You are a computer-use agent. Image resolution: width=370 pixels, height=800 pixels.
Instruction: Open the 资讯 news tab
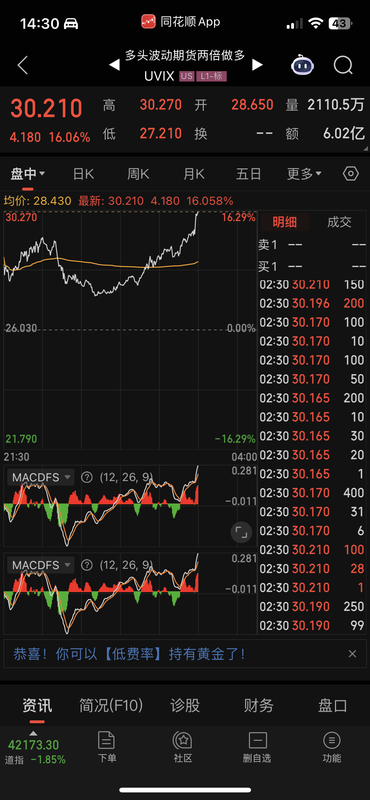pos(37,706)
